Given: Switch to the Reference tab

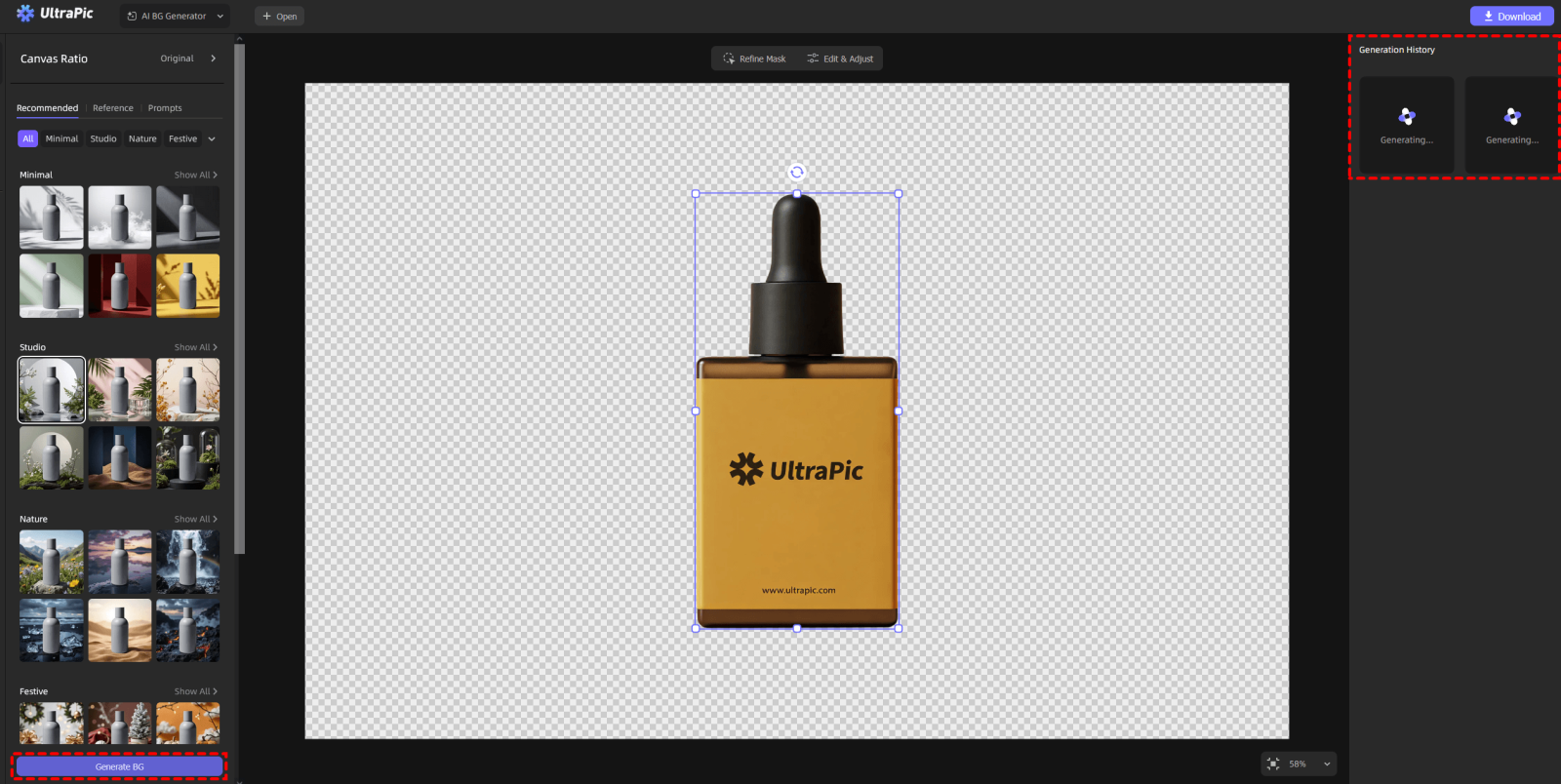Looking at the screenshot, I should pos(113,108).
